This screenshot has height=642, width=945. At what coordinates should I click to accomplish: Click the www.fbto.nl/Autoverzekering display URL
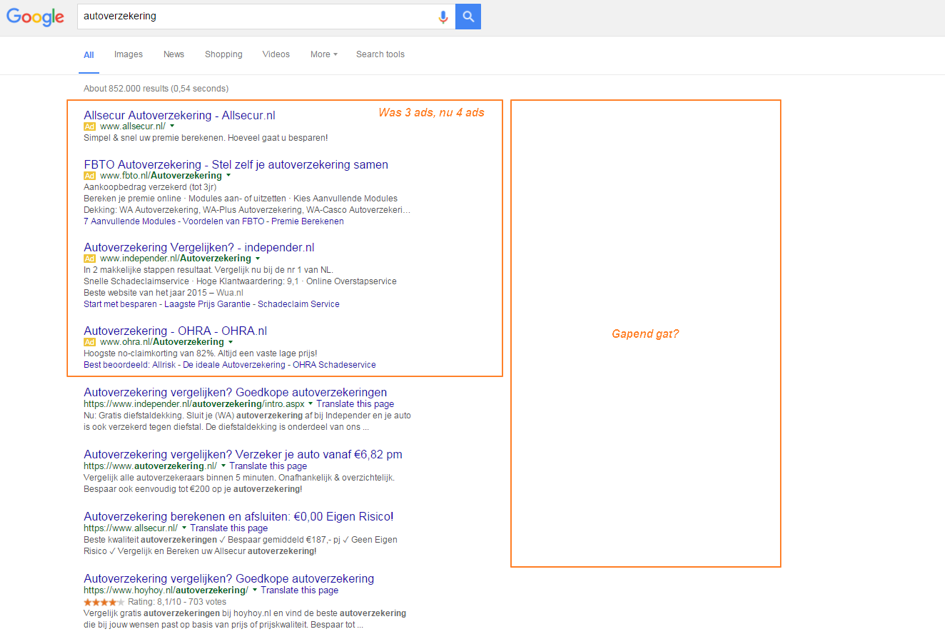[161, 176]
